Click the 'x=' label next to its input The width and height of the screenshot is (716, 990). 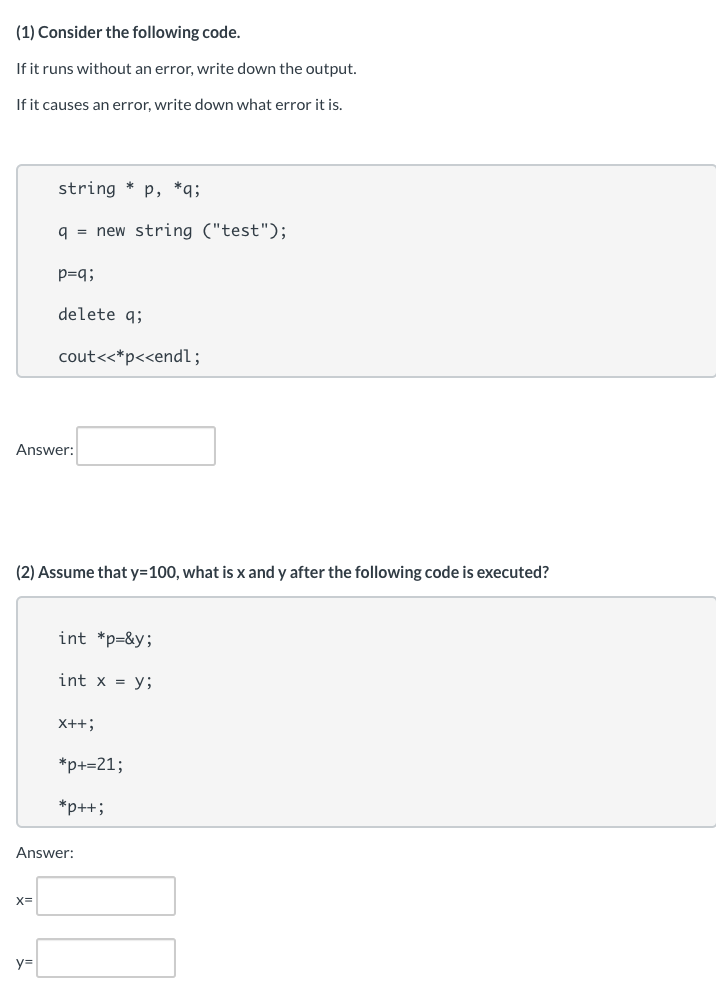point(25,901)
